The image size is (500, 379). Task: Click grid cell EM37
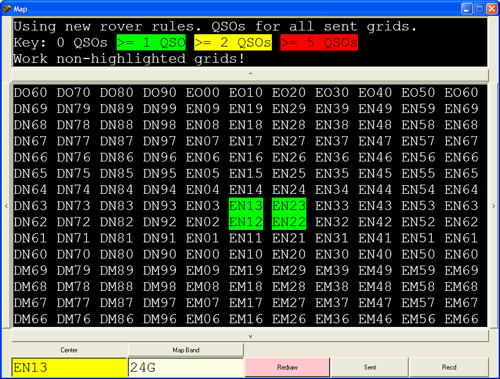pos(332,303)
